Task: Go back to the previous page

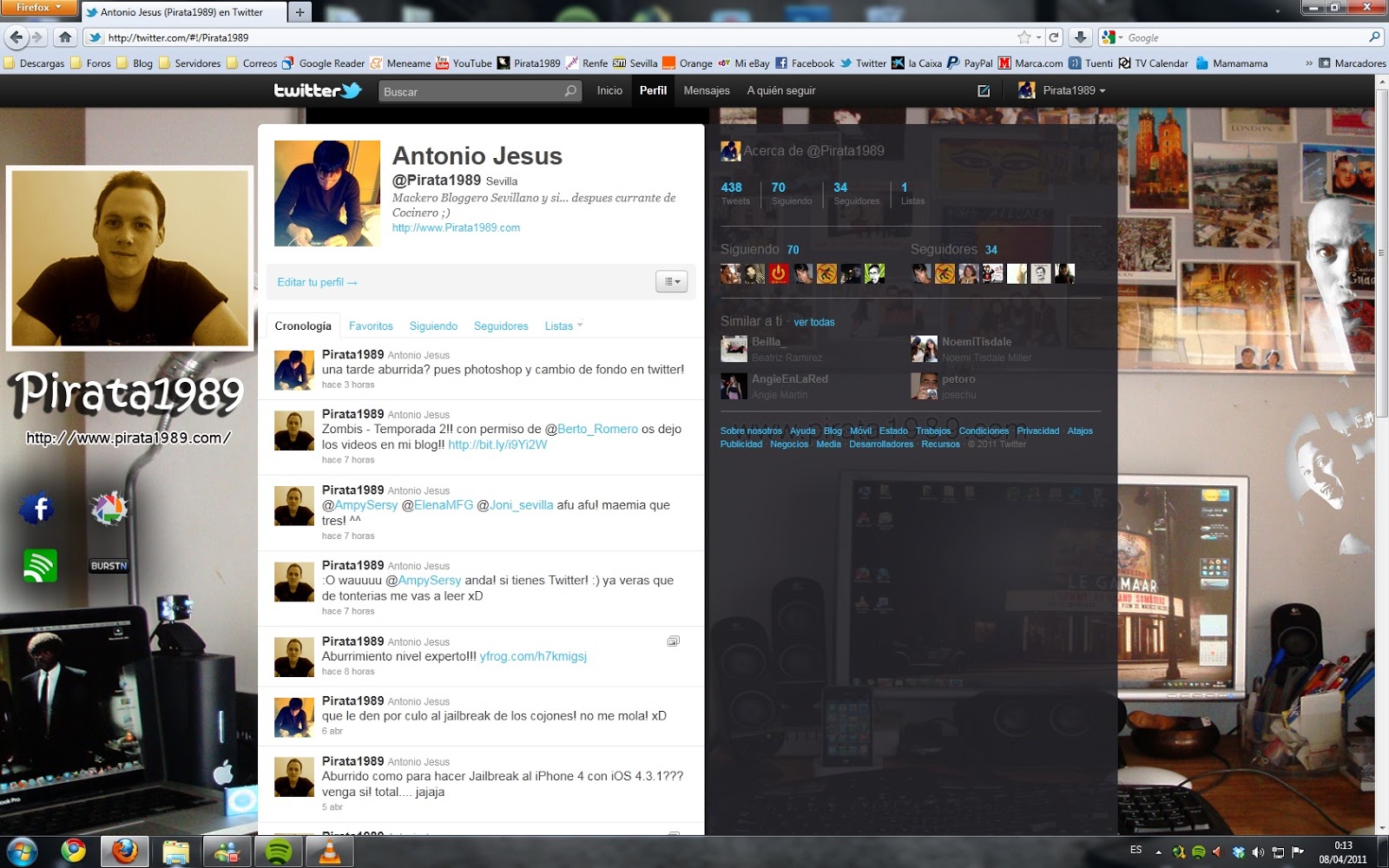Action: coord(16,37)
